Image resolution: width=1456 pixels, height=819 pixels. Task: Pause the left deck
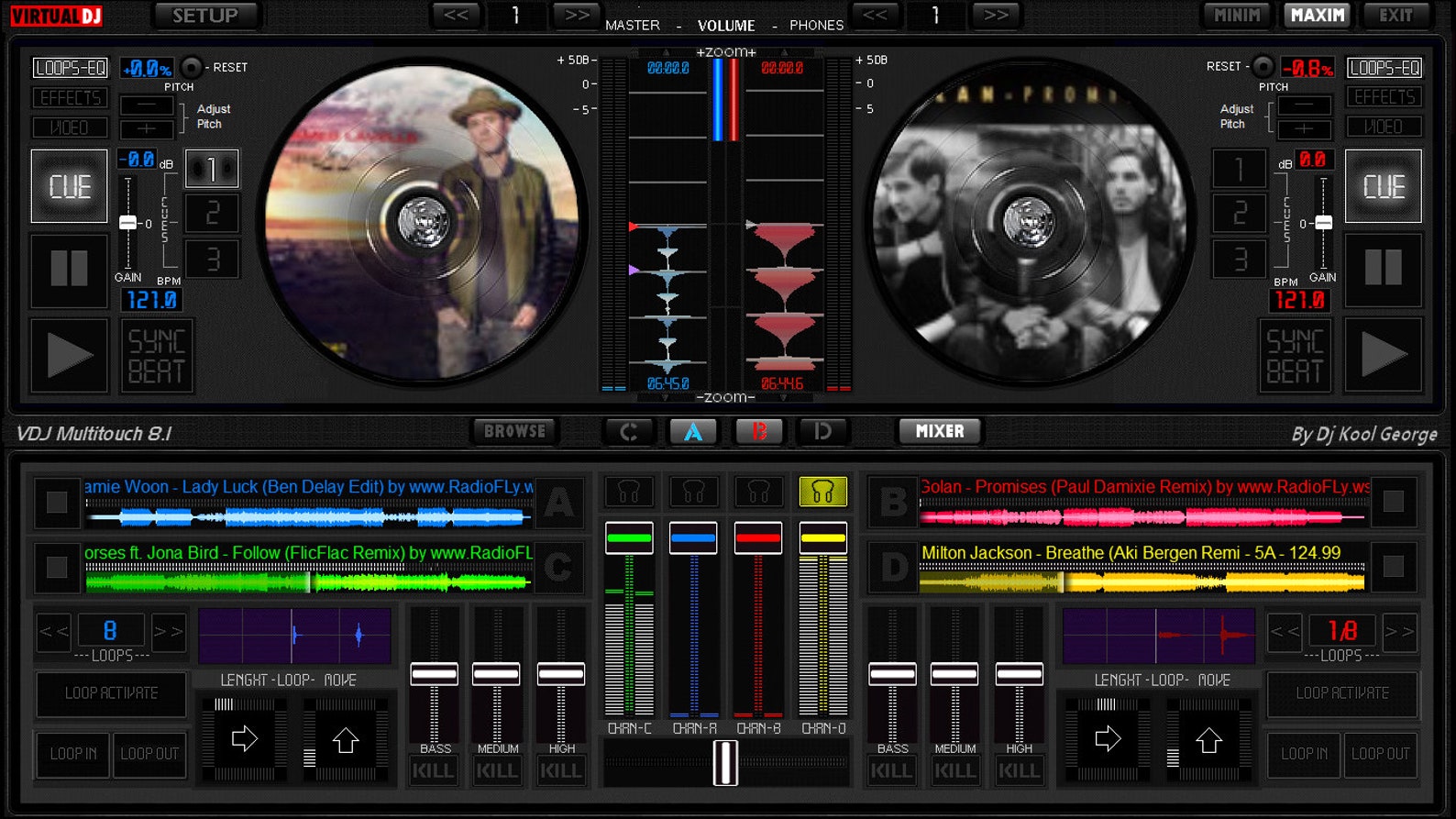pos(70,270)
